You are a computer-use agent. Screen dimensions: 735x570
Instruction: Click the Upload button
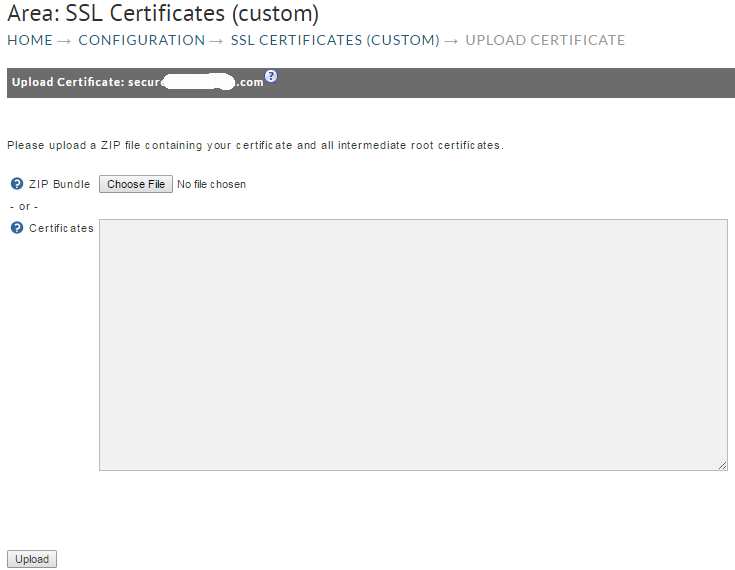32,559
